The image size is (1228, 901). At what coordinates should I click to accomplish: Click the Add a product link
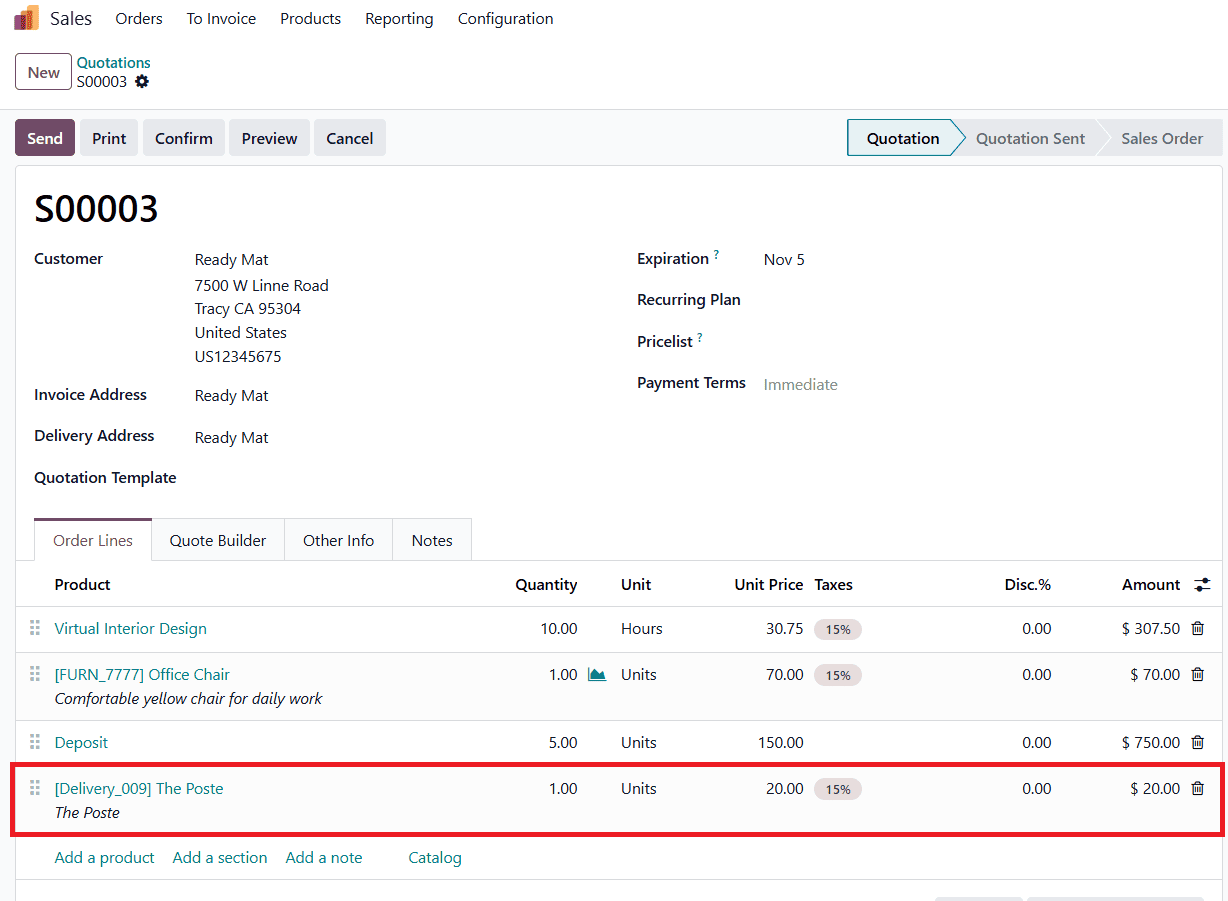click(x=104, y=857)
